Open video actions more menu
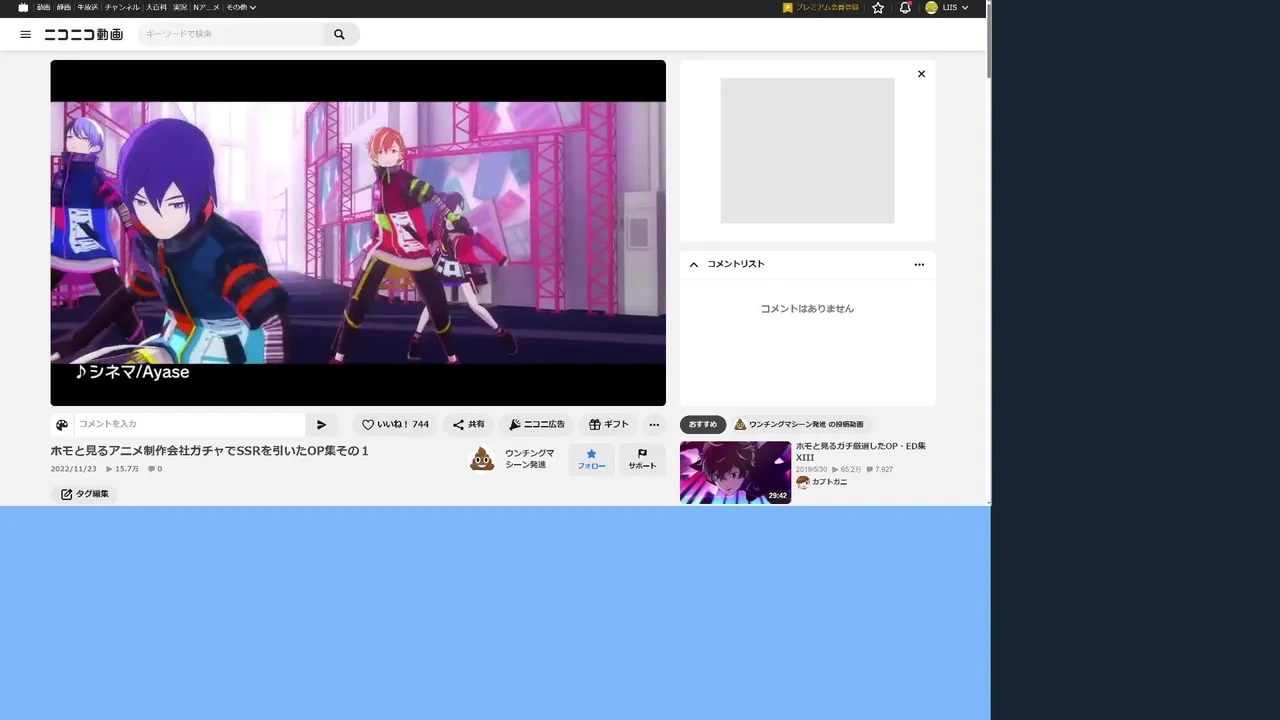Viewport: 1280px width, 720px height. 654,424
